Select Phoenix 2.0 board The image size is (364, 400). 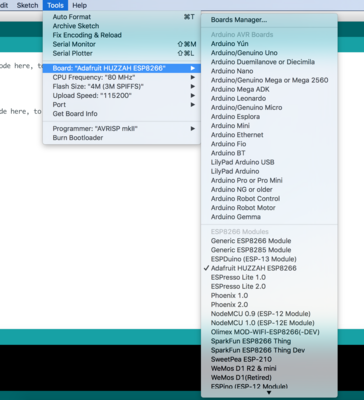(269, 305)
